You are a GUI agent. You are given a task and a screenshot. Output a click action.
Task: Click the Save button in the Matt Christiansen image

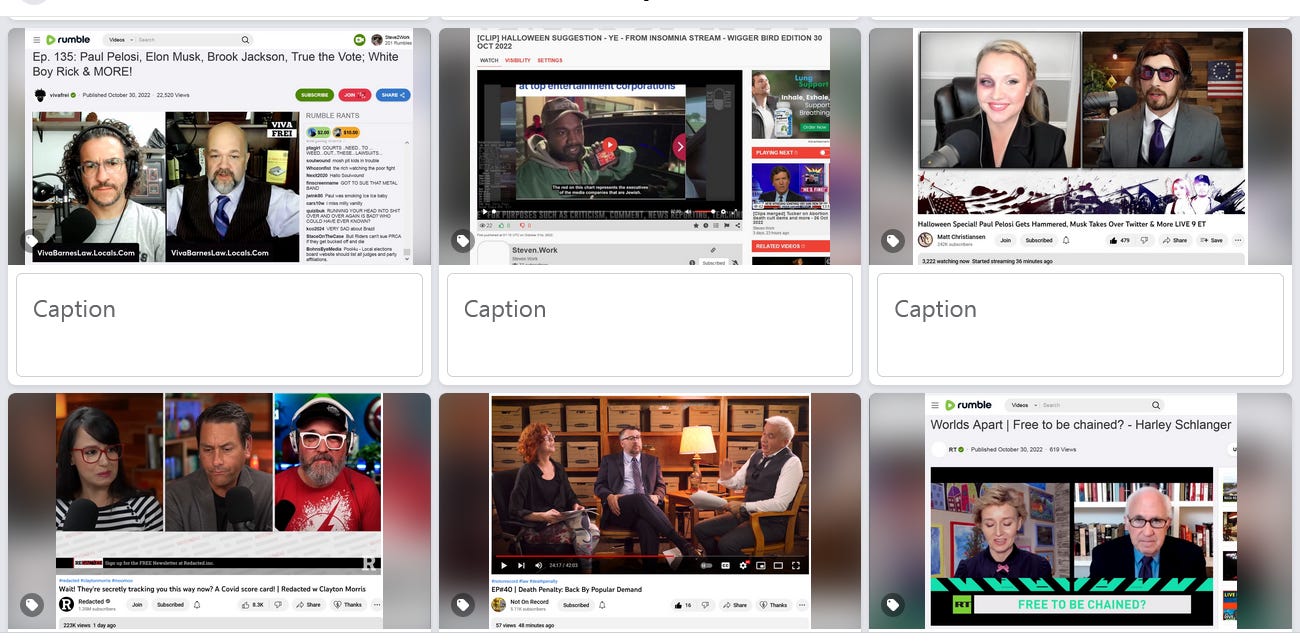(1211, 240)
